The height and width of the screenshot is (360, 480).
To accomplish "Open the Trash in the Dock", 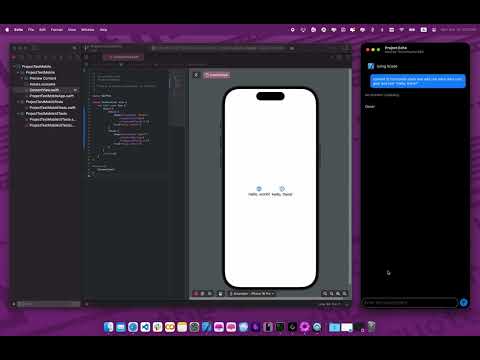I will pyautogui.click(x=371, y=327).
